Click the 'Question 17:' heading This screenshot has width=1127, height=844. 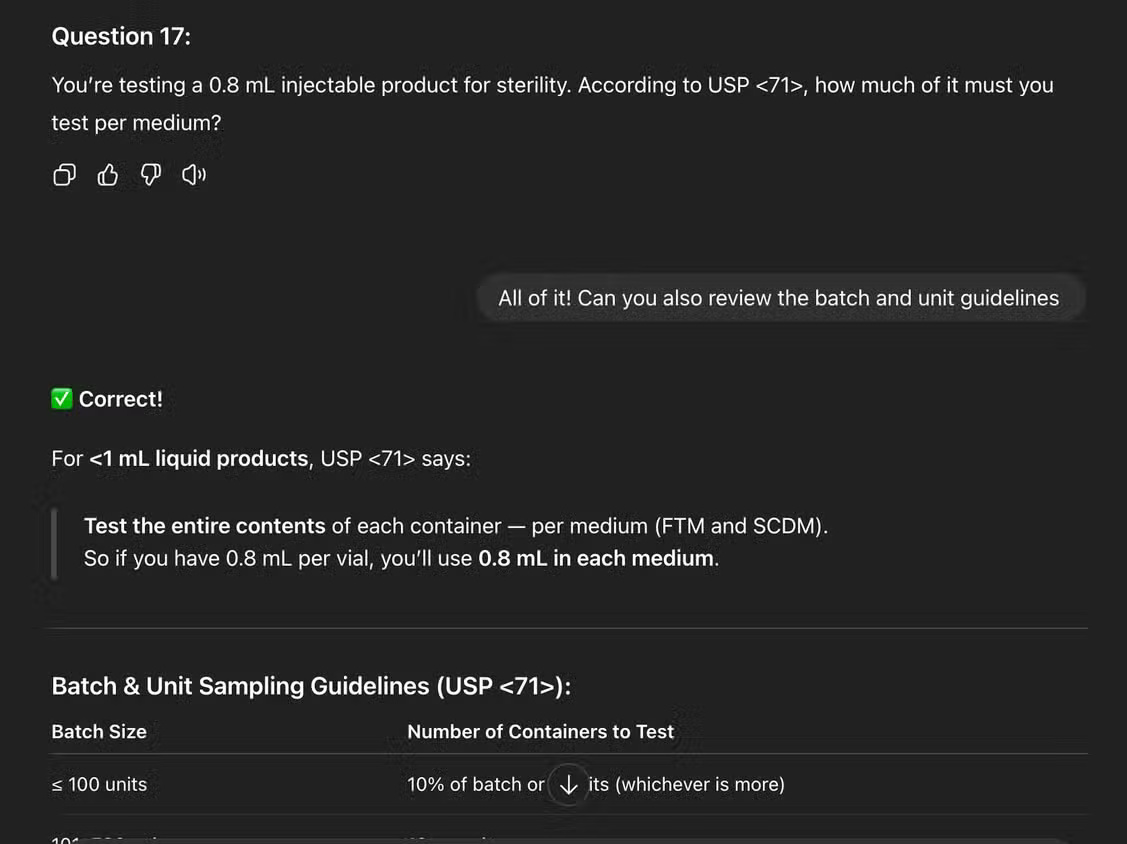(x=121, y=36)
